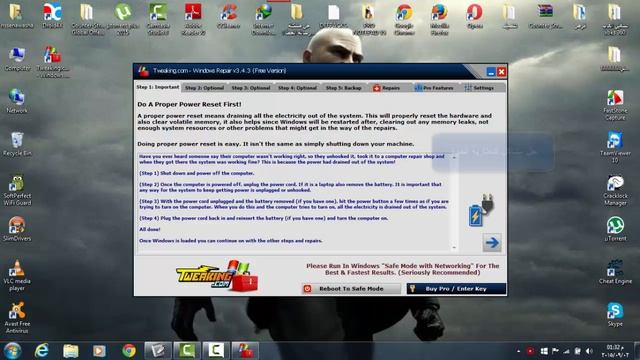This screenshot has width=640, height=360.
Task: Open Internet Explorer from the taskbar
Action: (x=41, y=351)
